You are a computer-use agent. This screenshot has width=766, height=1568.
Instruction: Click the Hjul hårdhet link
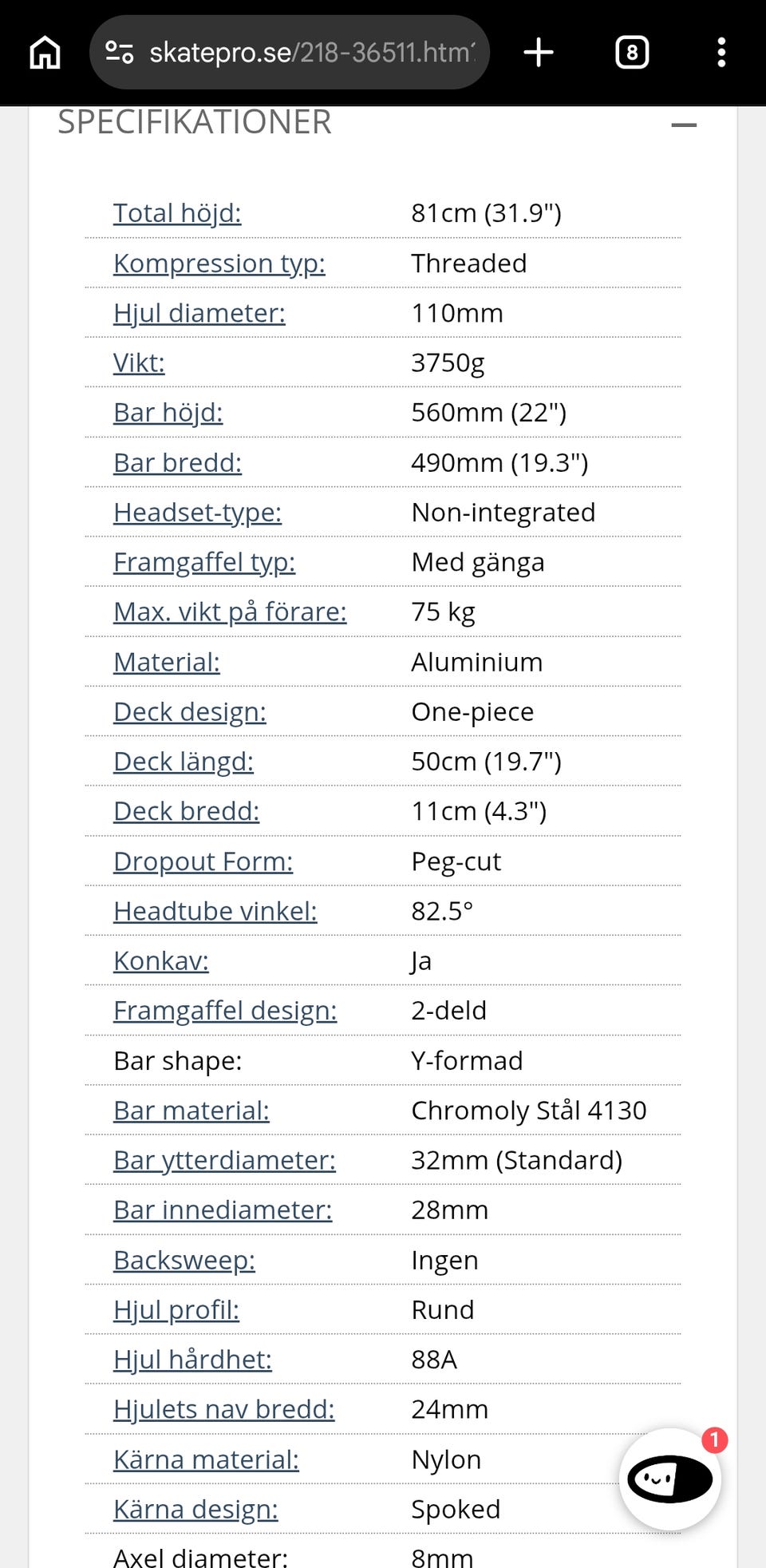click(x=192, y=1360)
